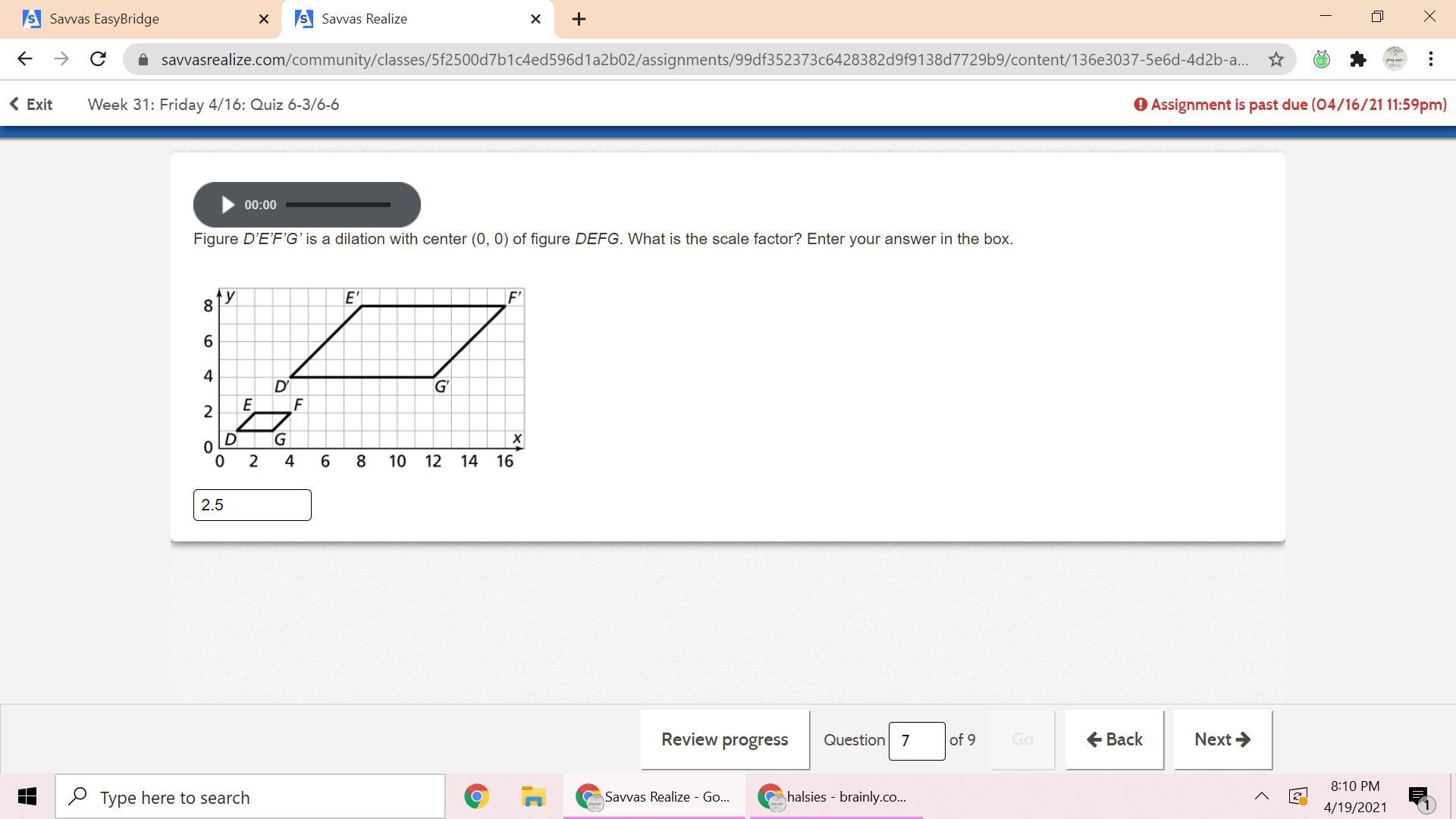1456x819 pixels.
Task: Click the Exit back arrow link
Action: 31,105
